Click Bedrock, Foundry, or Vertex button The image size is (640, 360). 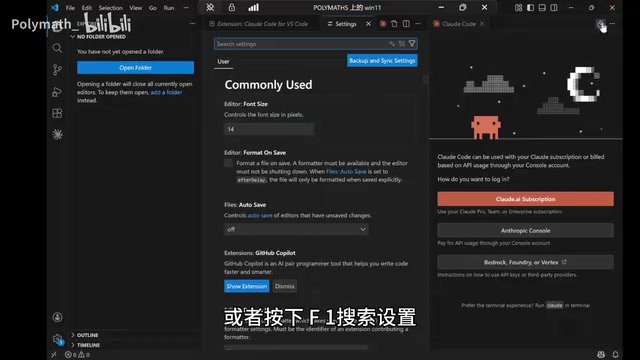[x=525, y=262]
